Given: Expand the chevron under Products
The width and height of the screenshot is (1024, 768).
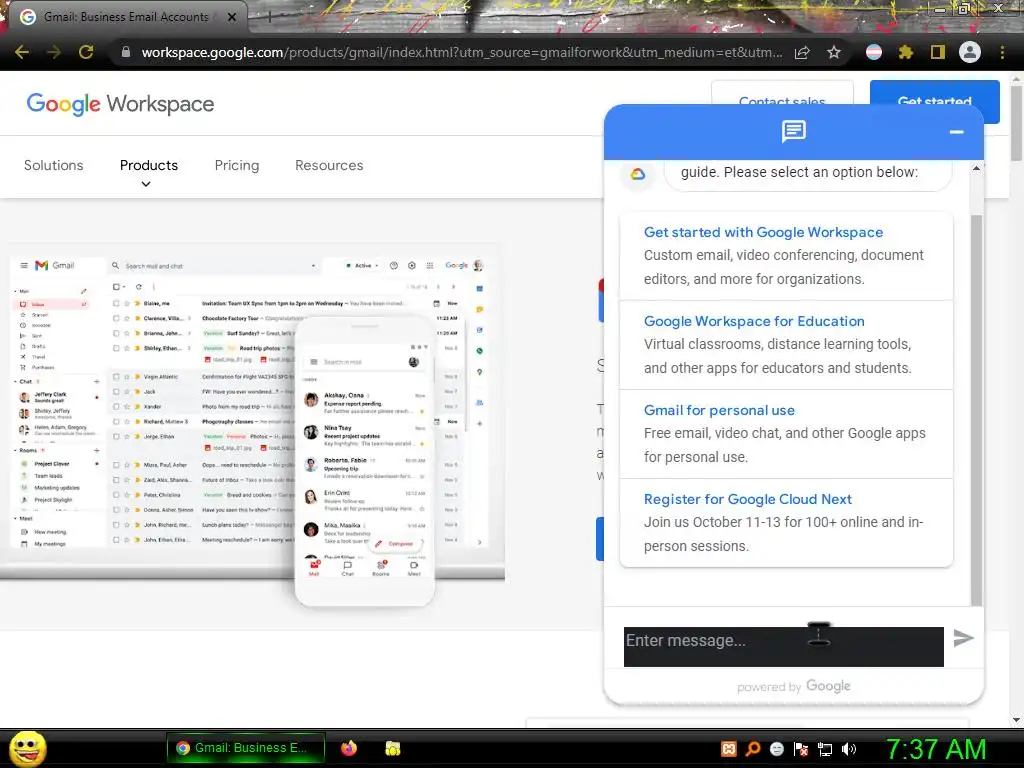Looking at the screenshot, I should coord(146,184).
